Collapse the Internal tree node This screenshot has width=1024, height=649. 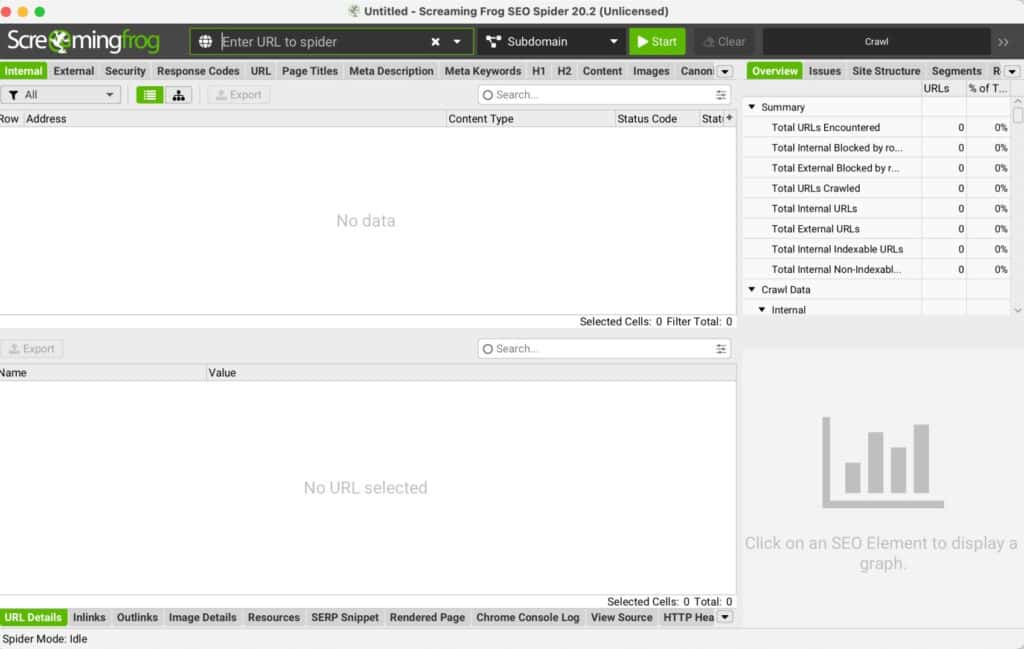click(761, 309)
